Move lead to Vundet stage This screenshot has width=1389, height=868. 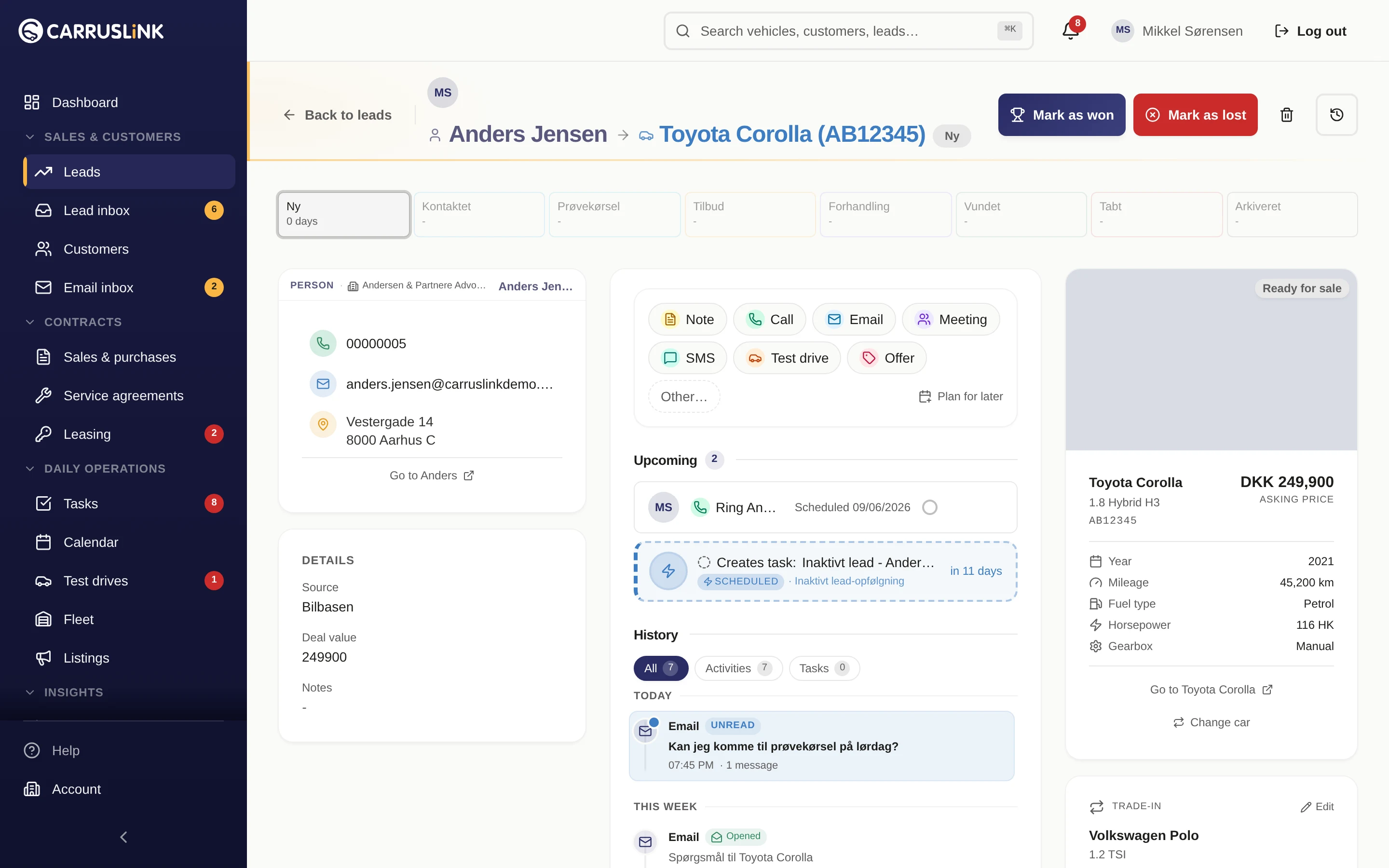1021,214
